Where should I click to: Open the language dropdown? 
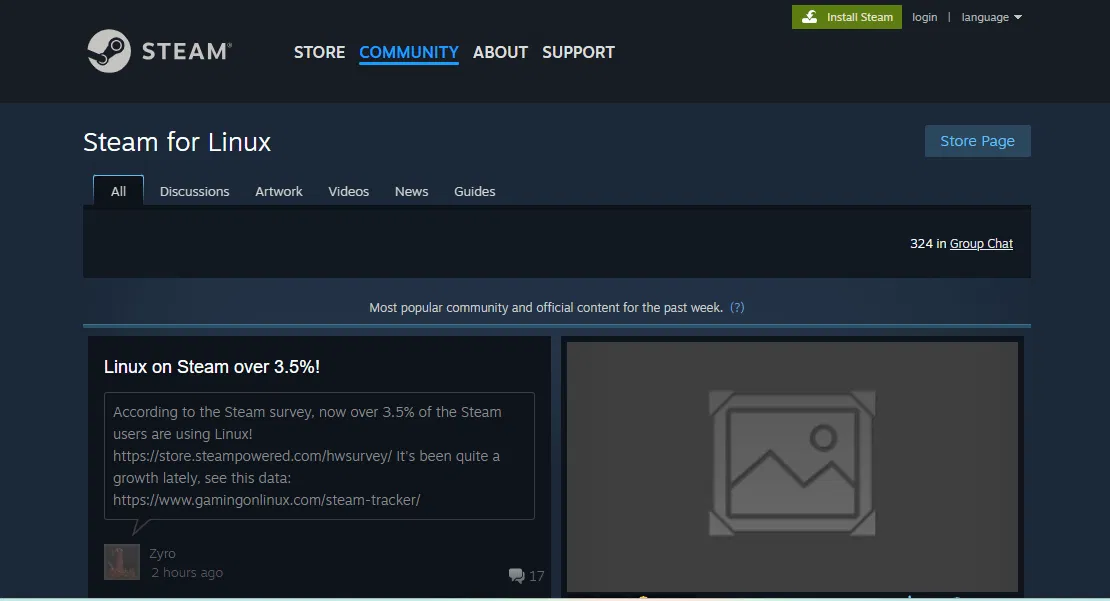991,16
